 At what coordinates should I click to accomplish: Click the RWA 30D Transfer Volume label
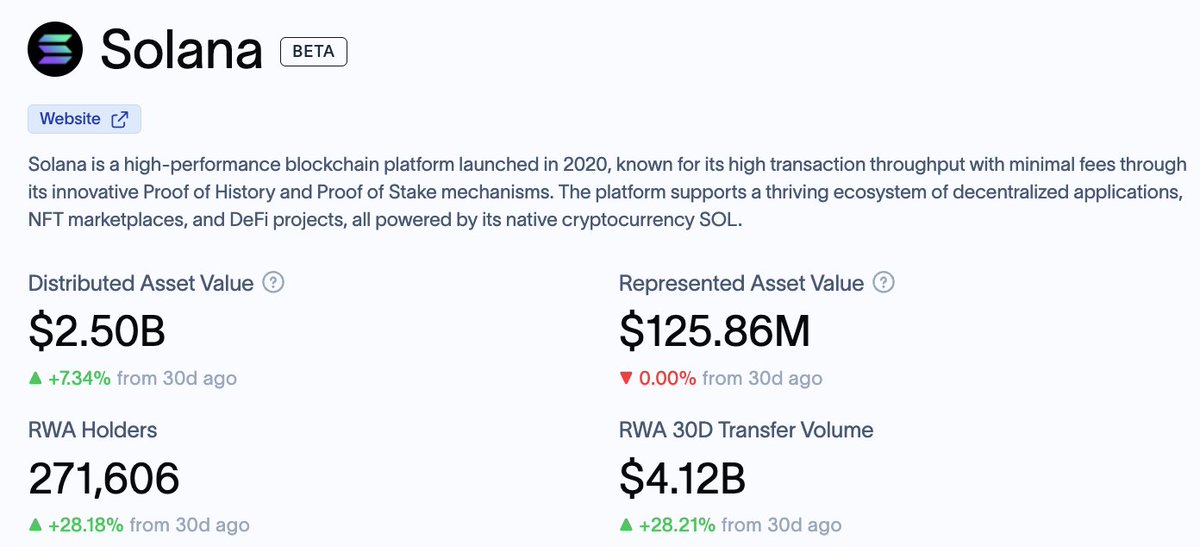pyautogui.click(x=746, y=430)
